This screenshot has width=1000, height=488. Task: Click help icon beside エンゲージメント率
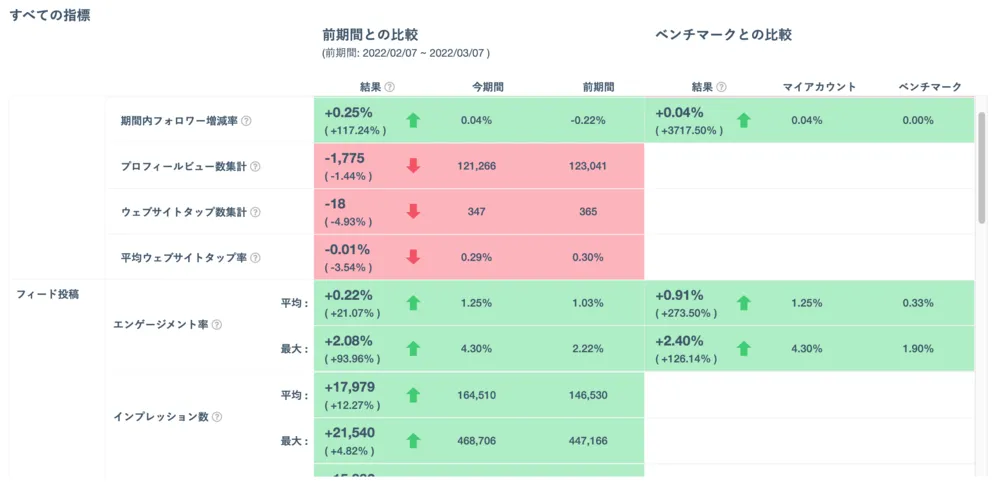click(217, 325)
